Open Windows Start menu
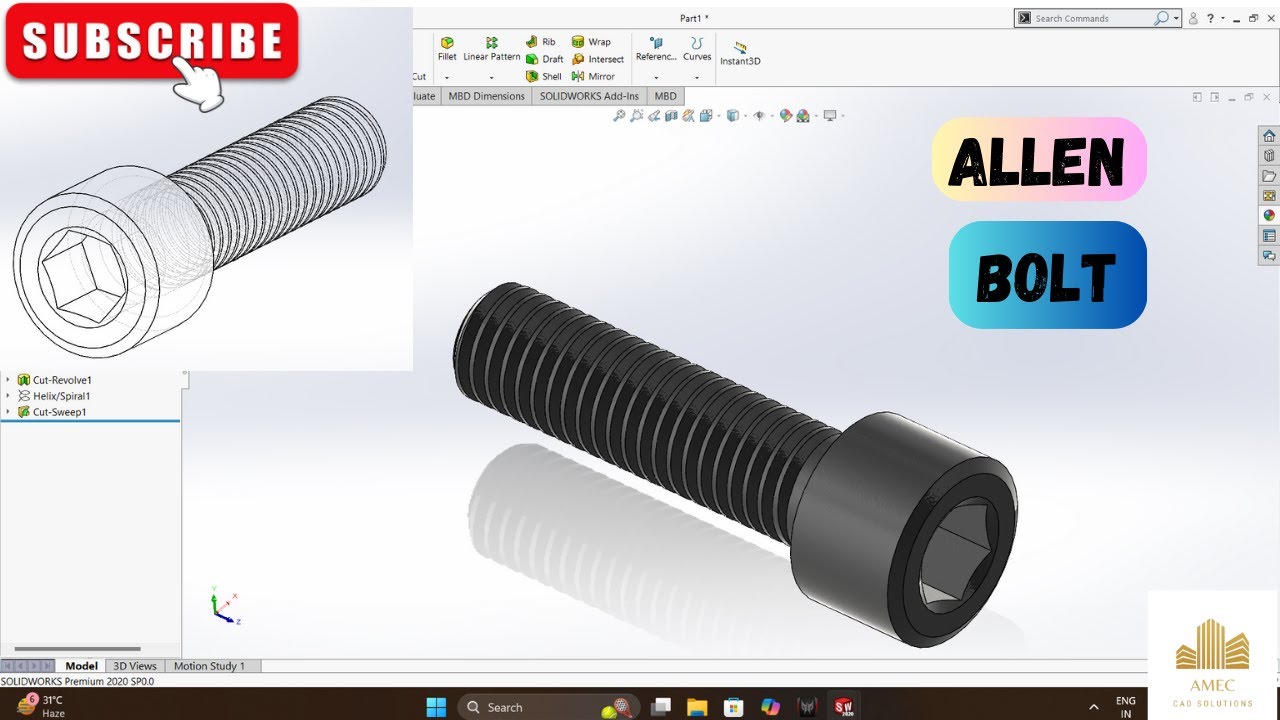The image size is (1280, 720). pos(436,707)
